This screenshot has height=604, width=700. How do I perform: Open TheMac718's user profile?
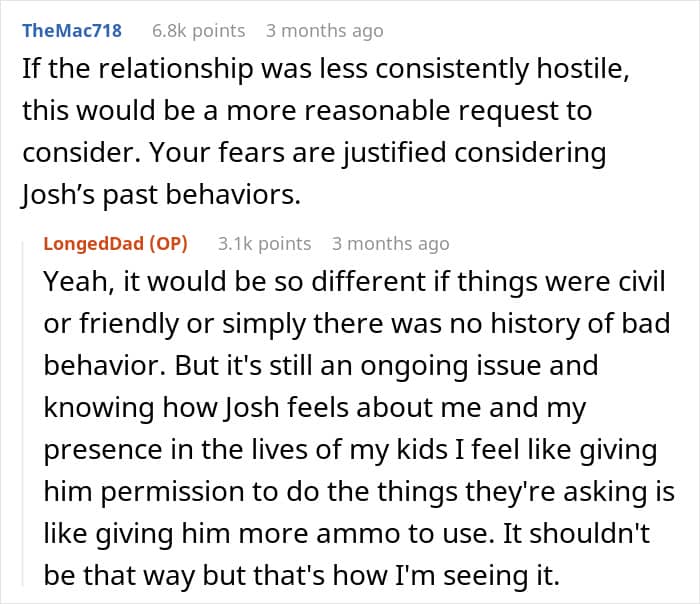pos(72,31)
